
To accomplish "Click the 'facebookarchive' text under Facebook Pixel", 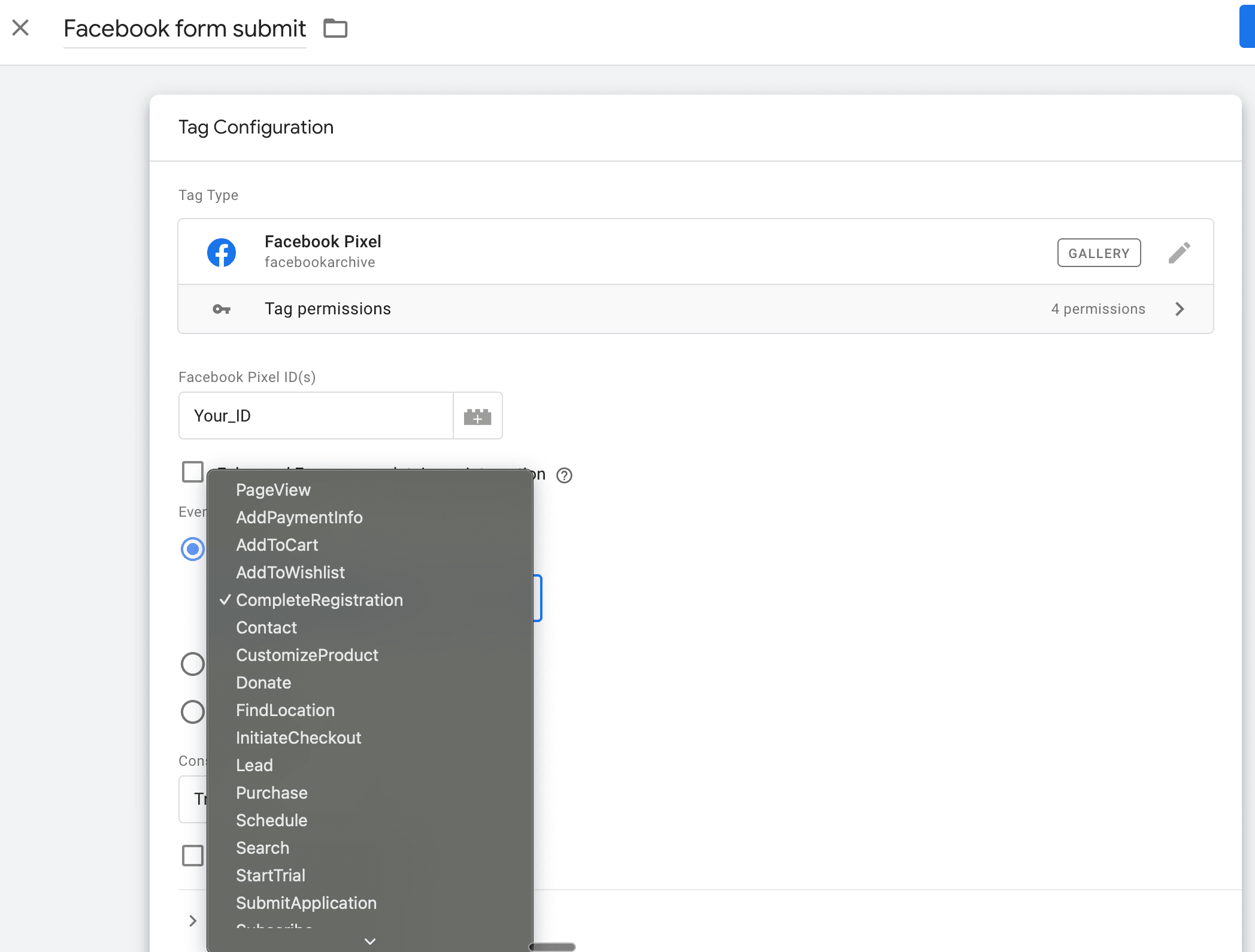I will 320,262.
